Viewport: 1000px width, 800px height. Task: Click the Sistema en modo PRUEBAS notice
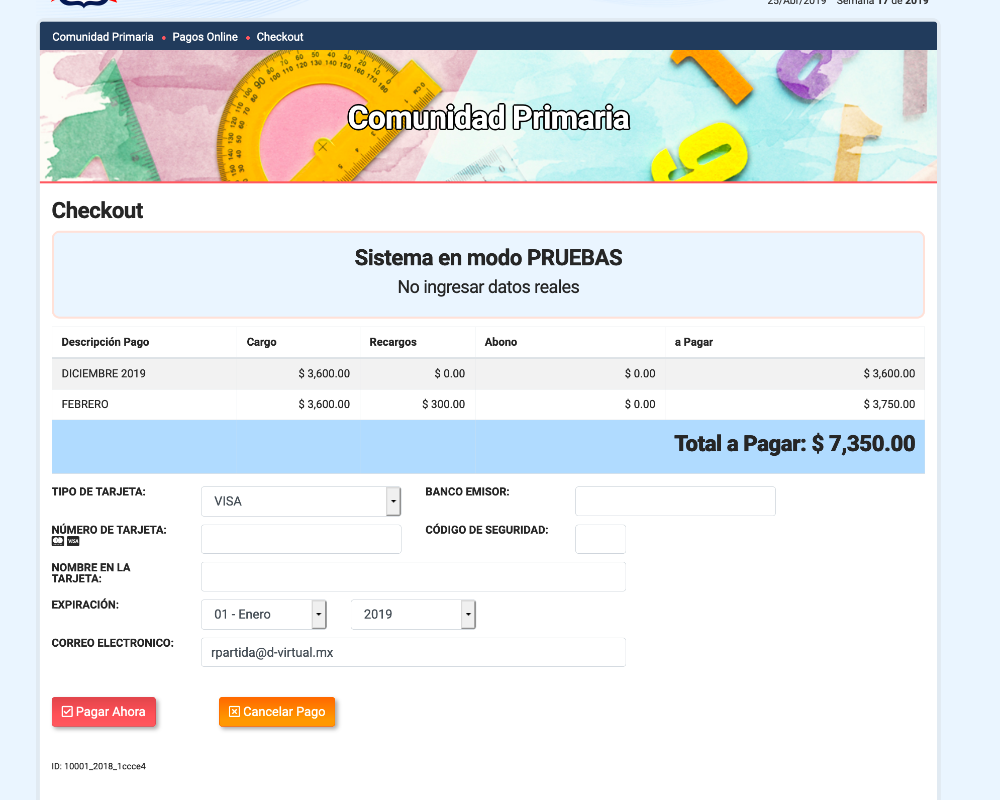(x=489, y=274)
